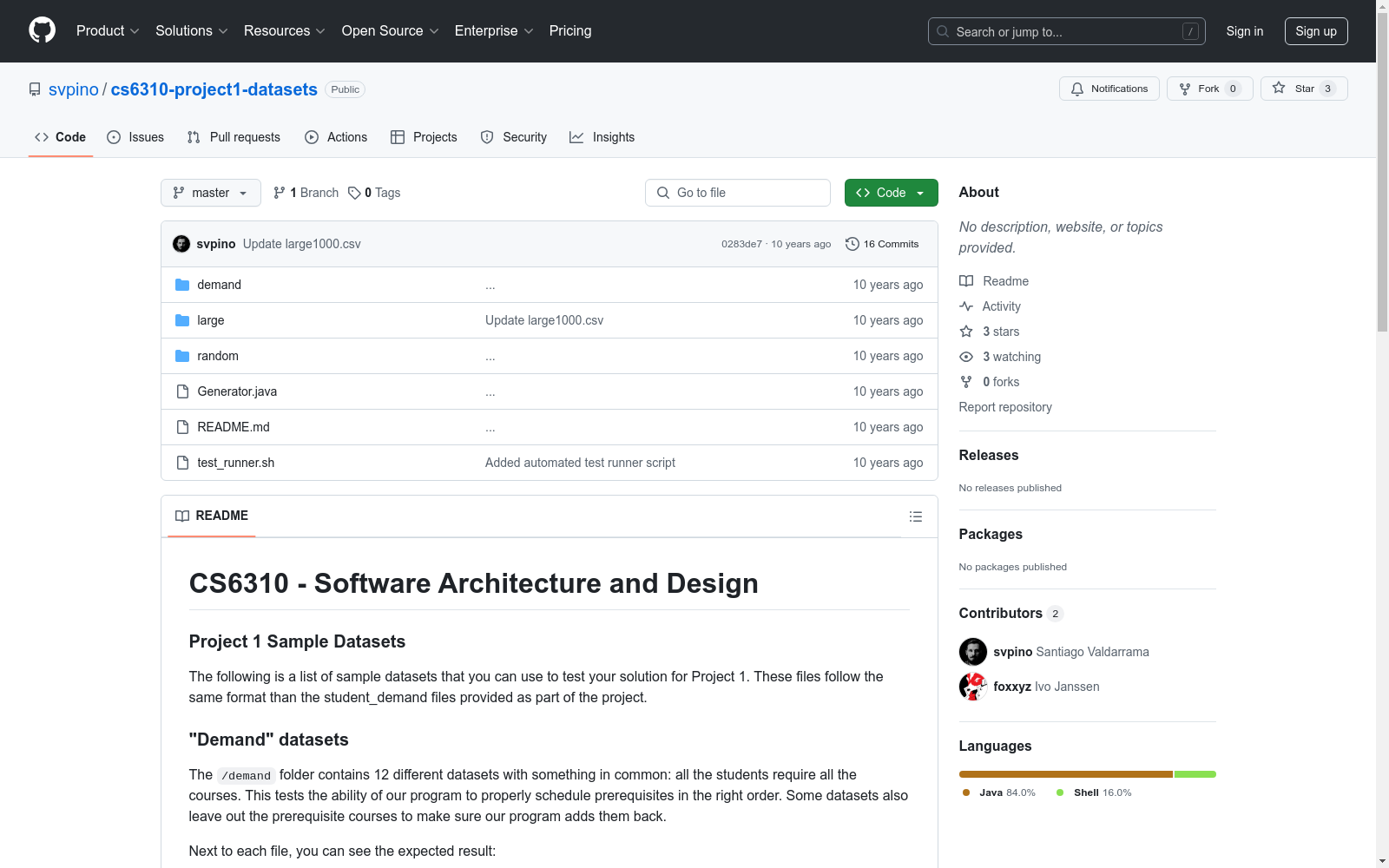1389x868 pixels.
Task: Click the branch icon next to 1 Branch
Action: click(280, 193)
